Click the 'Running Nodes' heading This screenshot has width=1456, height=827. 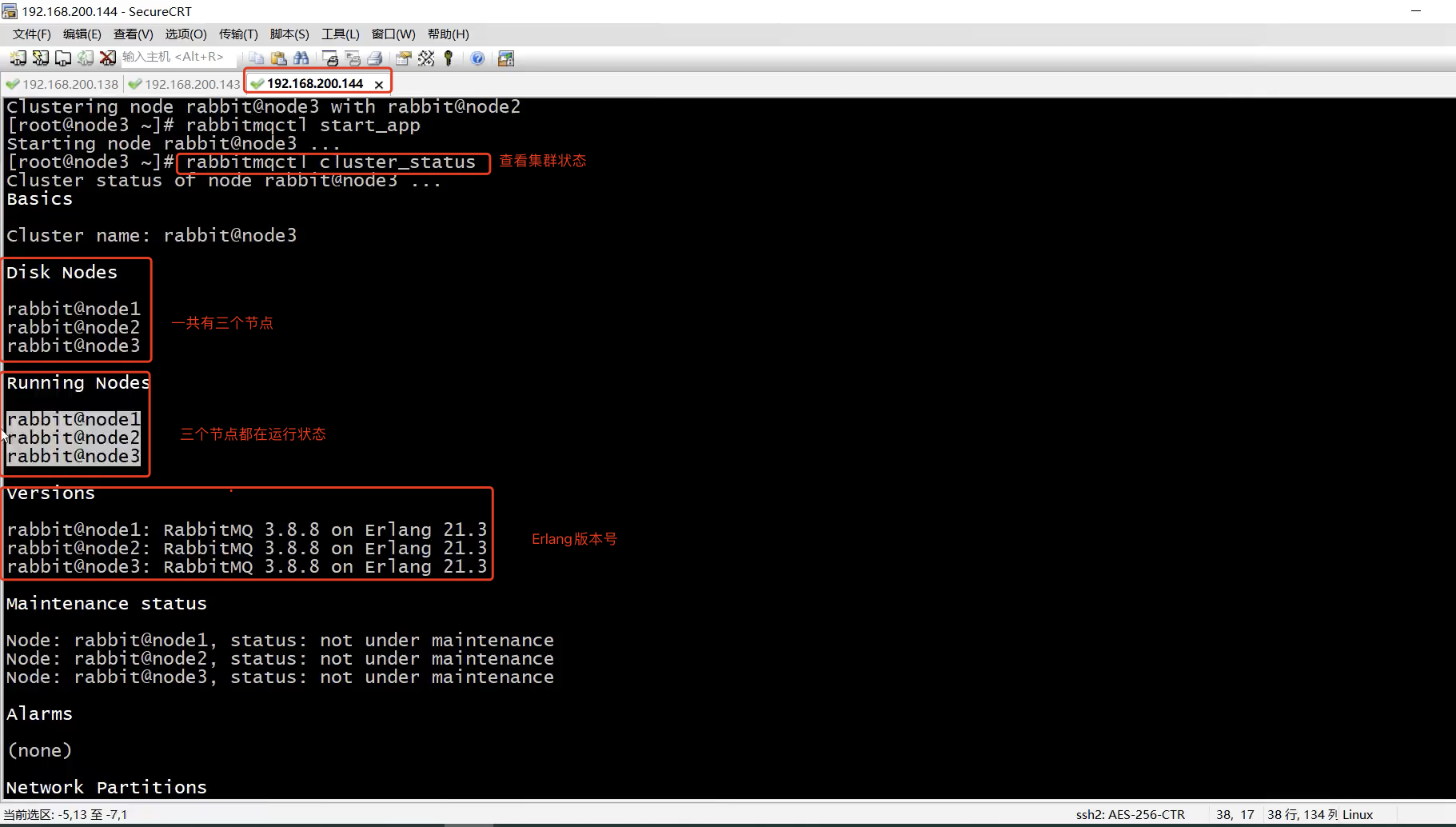(x=78, y=383)
